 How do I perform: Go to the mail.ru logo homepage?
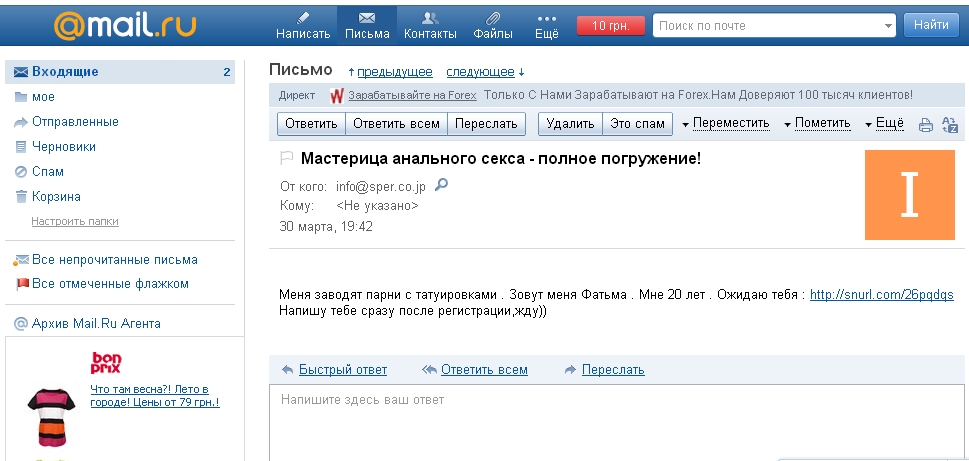pos(125,25)
